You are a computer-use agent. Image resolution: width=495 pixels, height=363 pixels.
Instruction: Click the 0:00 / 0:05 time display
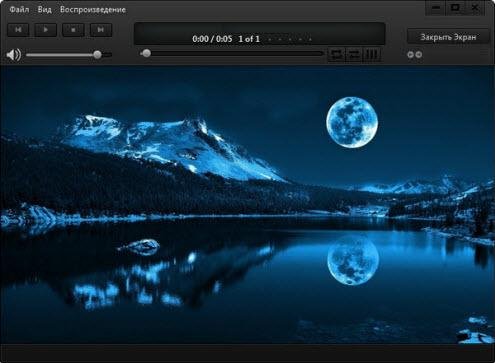point(212,39)
